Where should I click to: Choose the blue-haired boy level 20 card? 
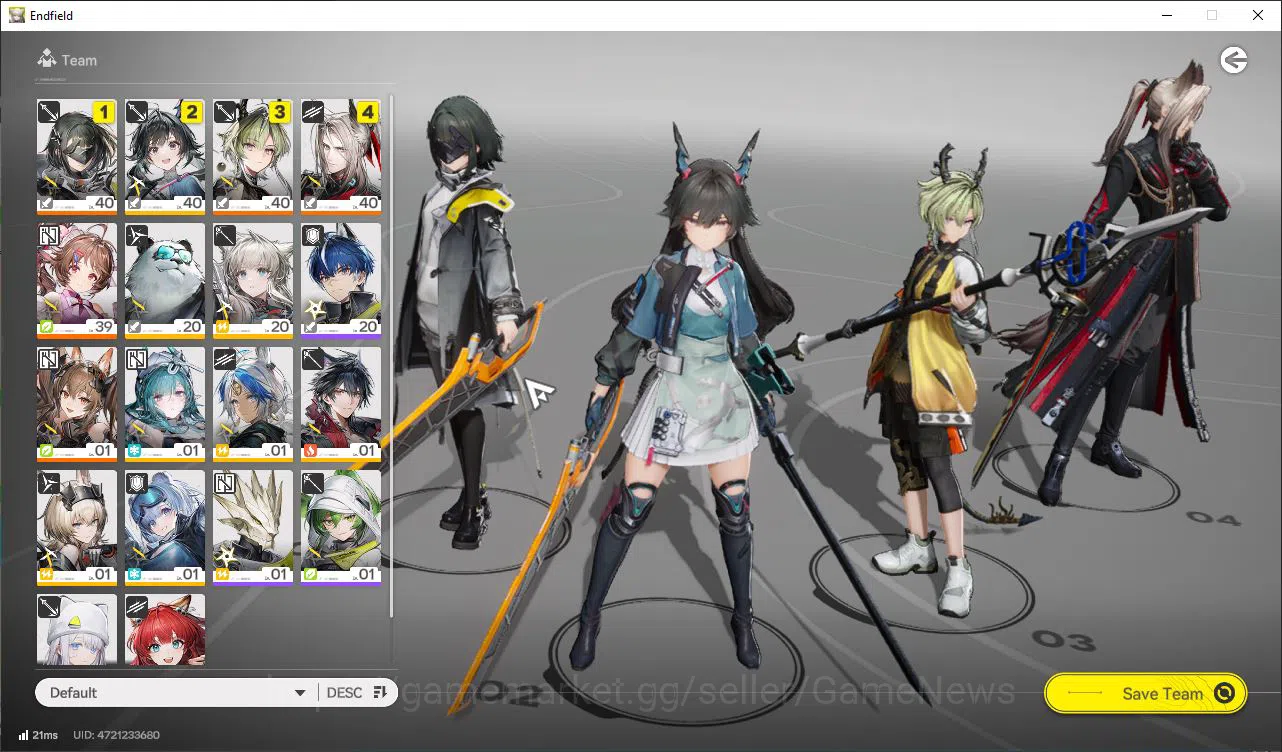pyautogui.click(x=341, y=280)
